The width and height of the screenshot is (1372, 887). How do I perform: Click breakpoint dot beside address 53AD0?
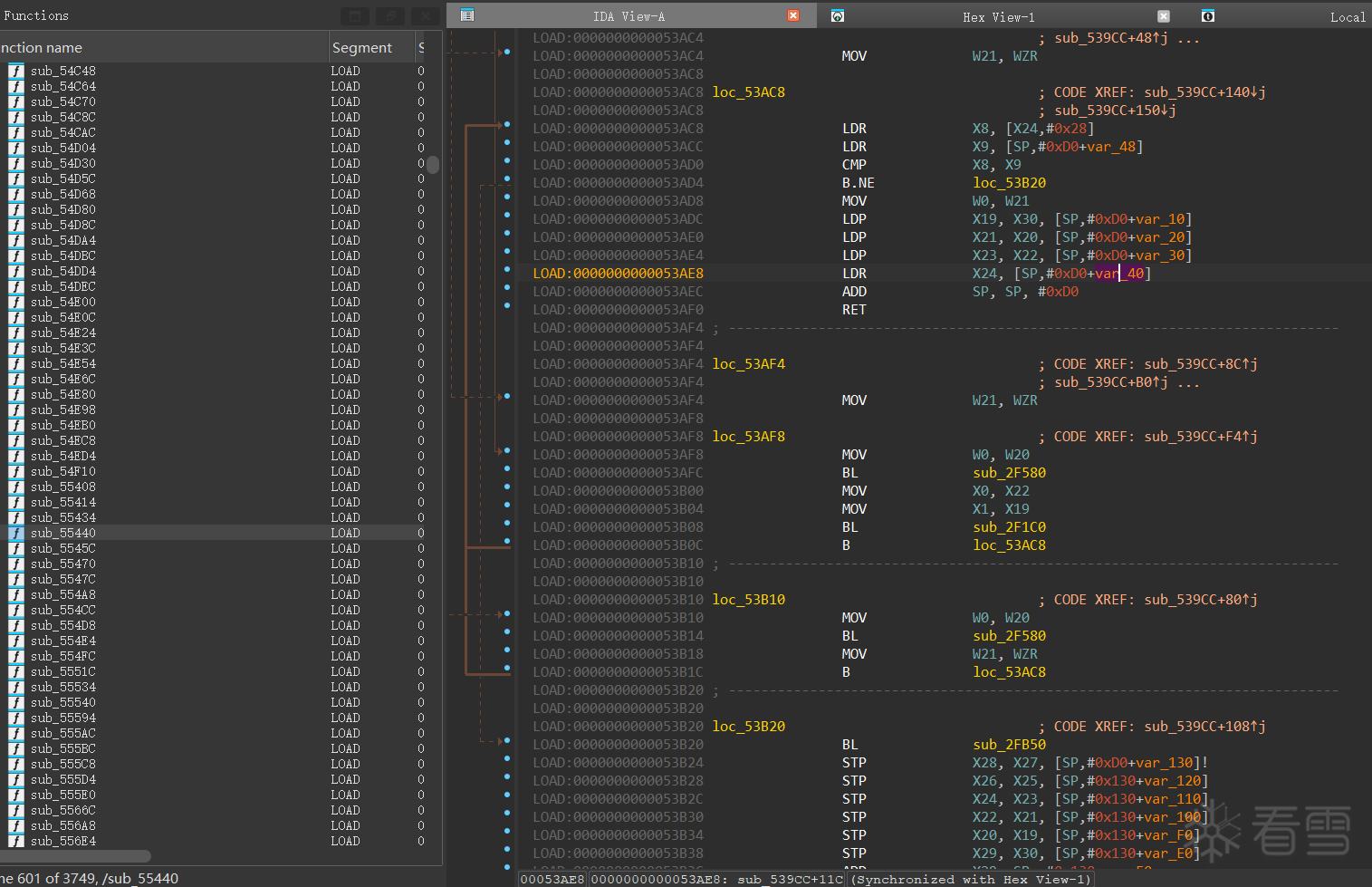click(507, 160)
